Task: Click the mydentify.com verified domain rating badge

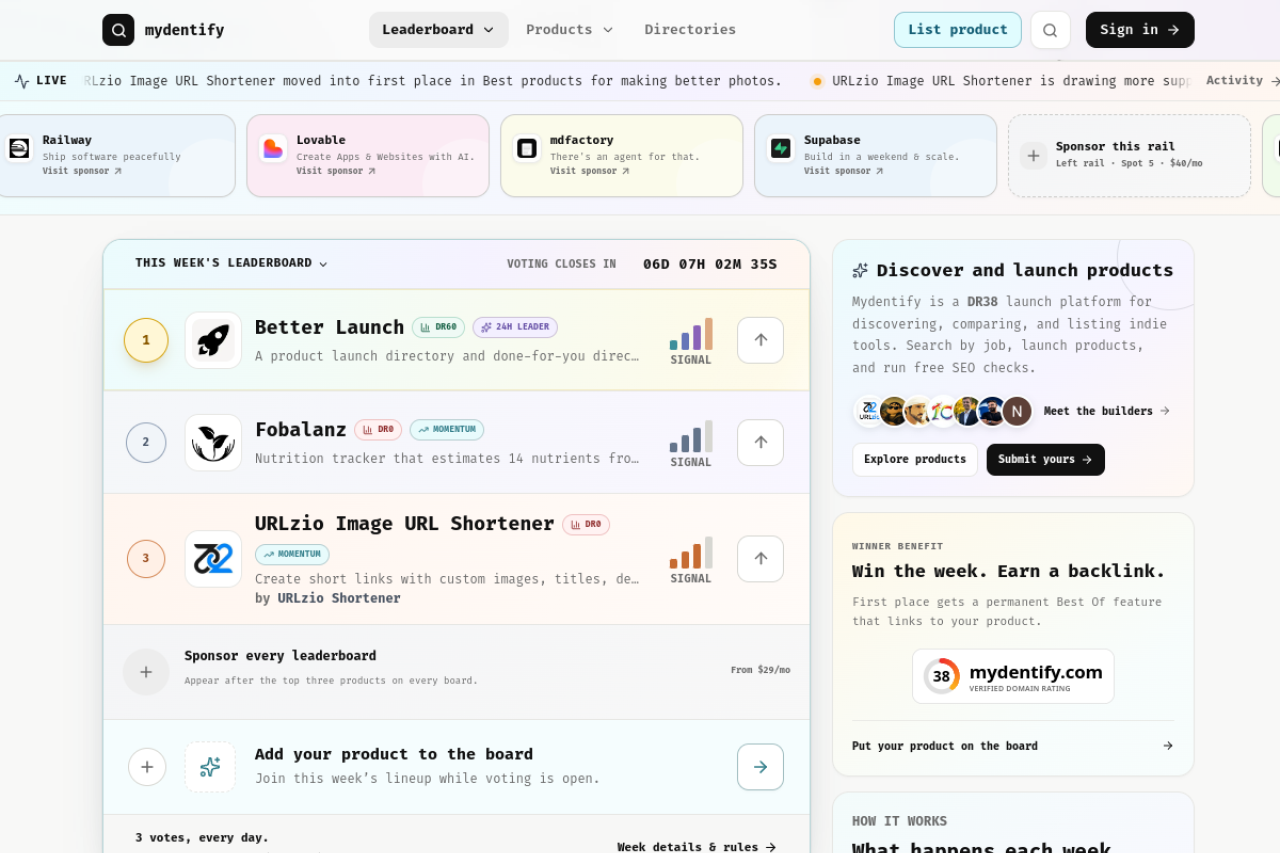Action: point(1013,676)
